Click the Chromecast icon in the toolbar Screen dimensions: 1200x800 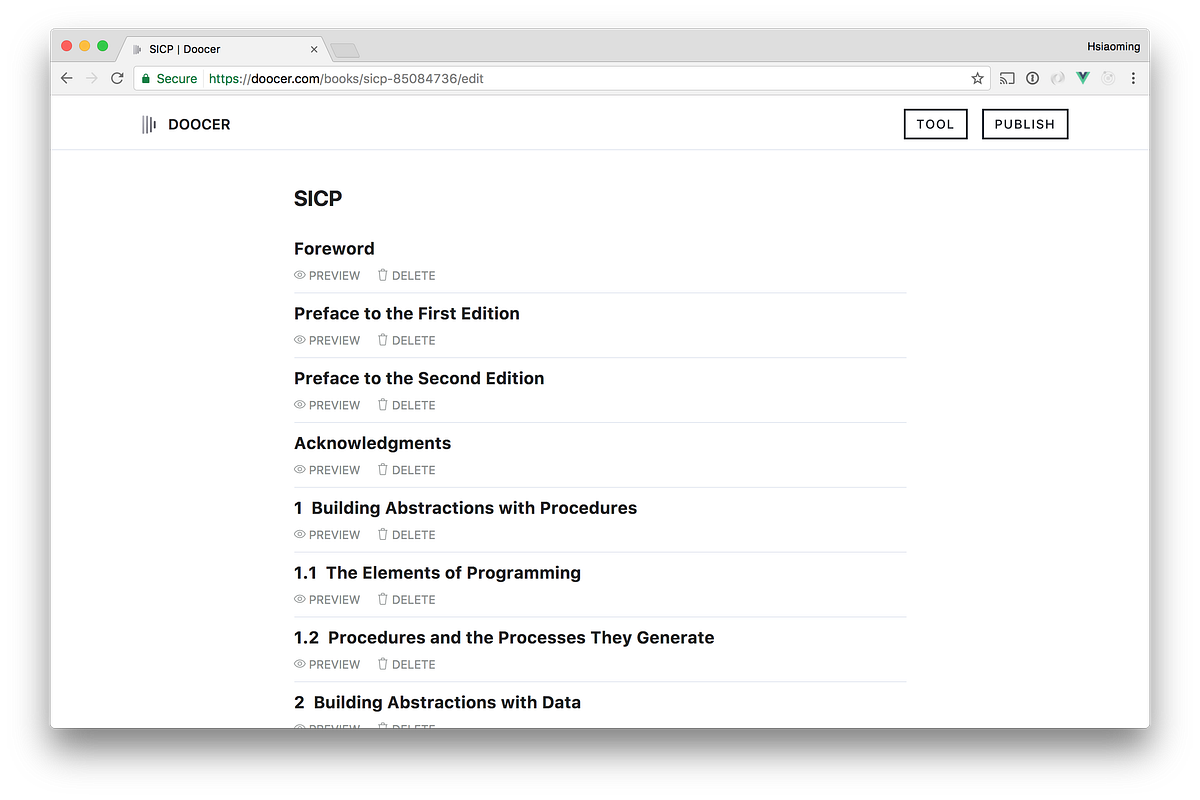pyautogui.click(x=1007, y=78)
